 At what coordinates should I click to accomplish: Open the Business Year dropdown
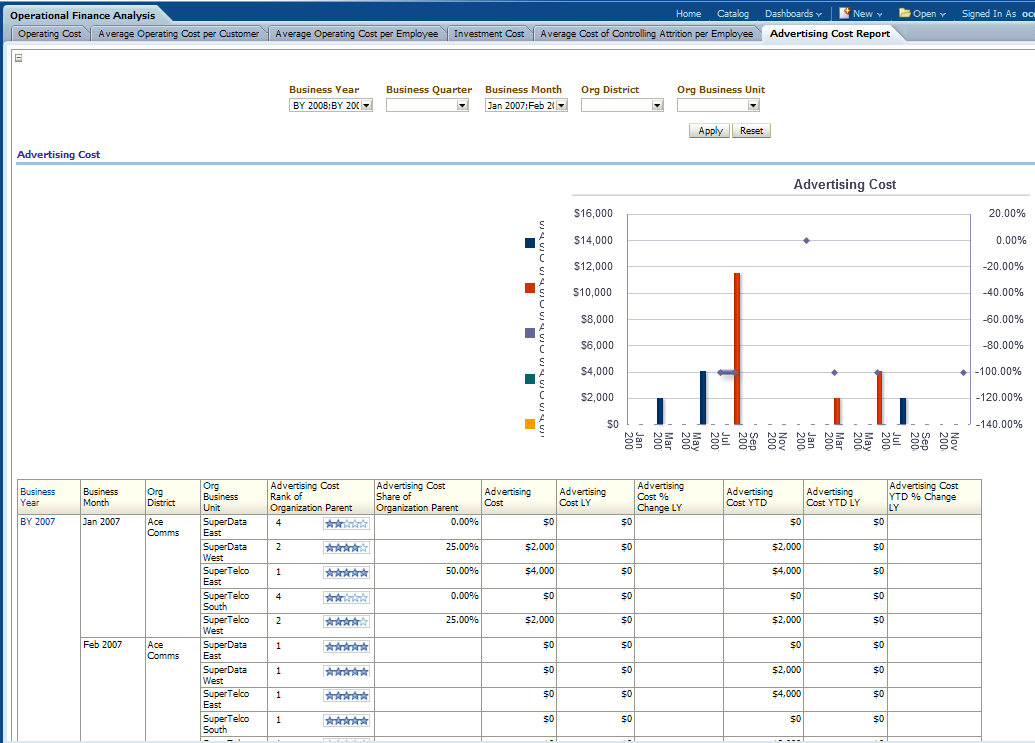pos(367,105)
